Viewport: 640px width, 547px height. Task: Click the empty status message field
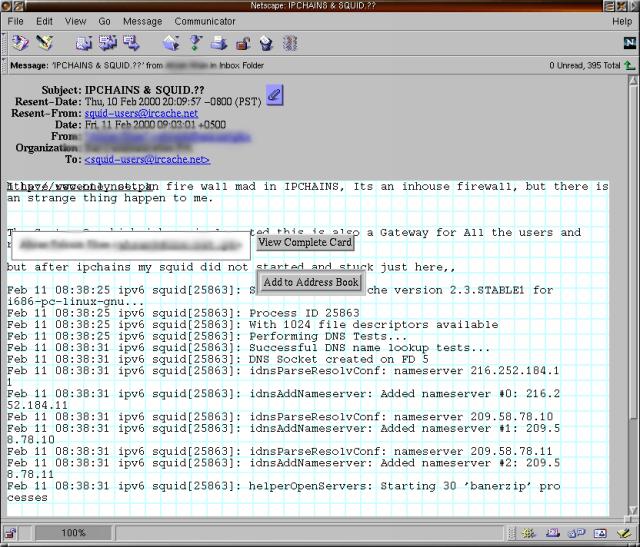click(309, 533)
